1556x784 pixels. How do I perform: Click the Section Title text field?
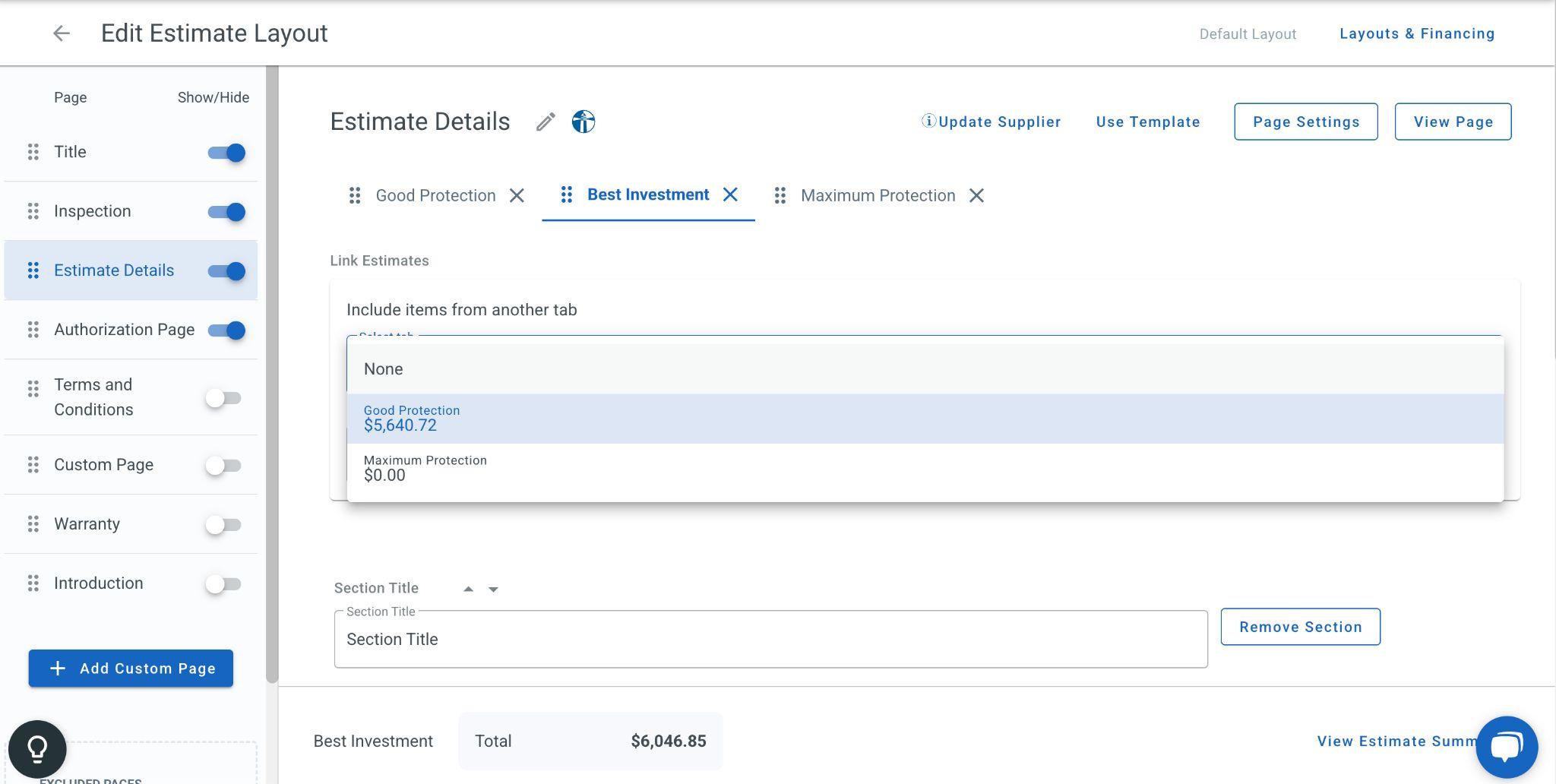click(770, 640)
